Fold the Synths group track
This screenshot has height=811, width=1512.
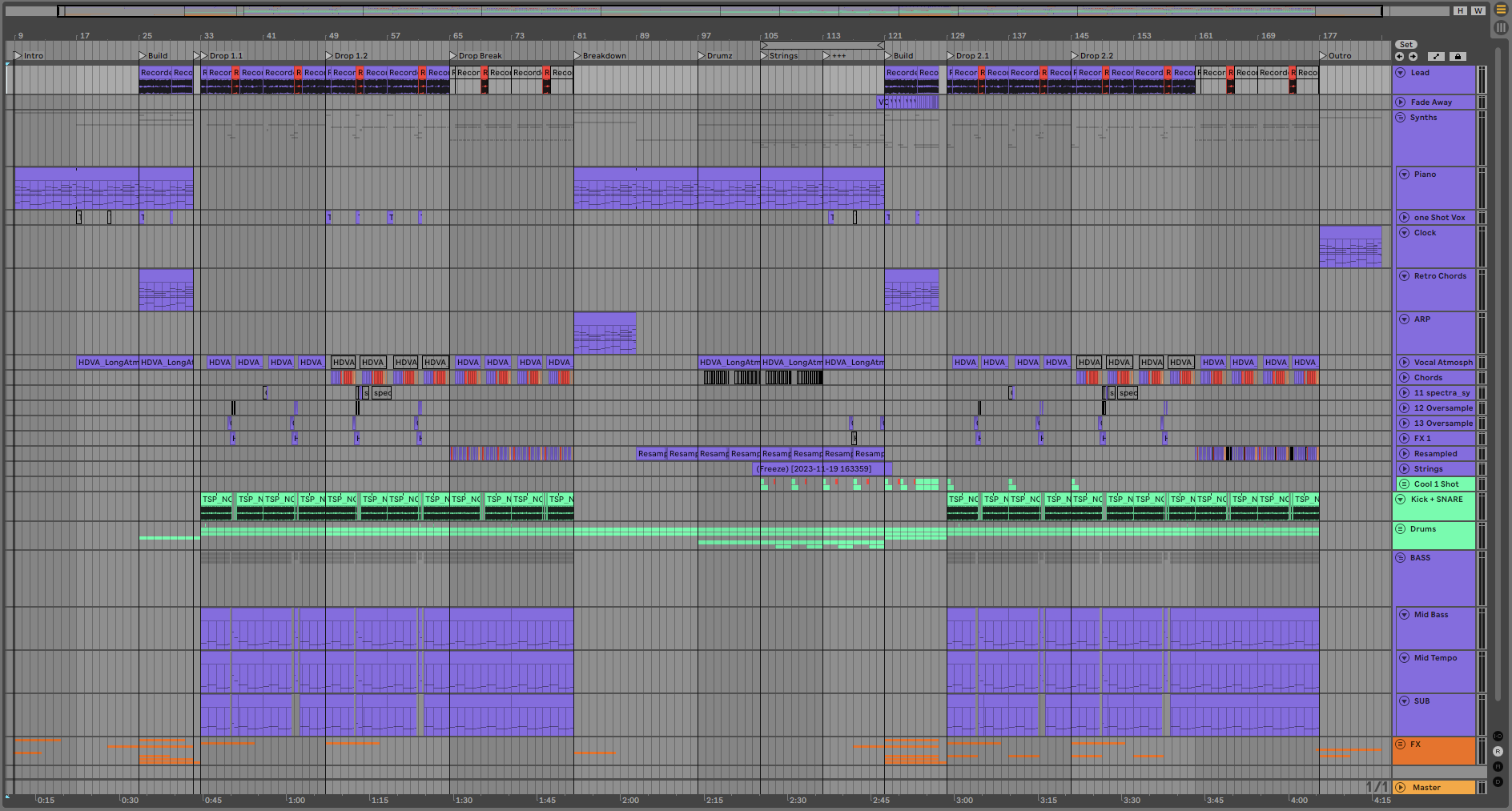(1401, 118)
